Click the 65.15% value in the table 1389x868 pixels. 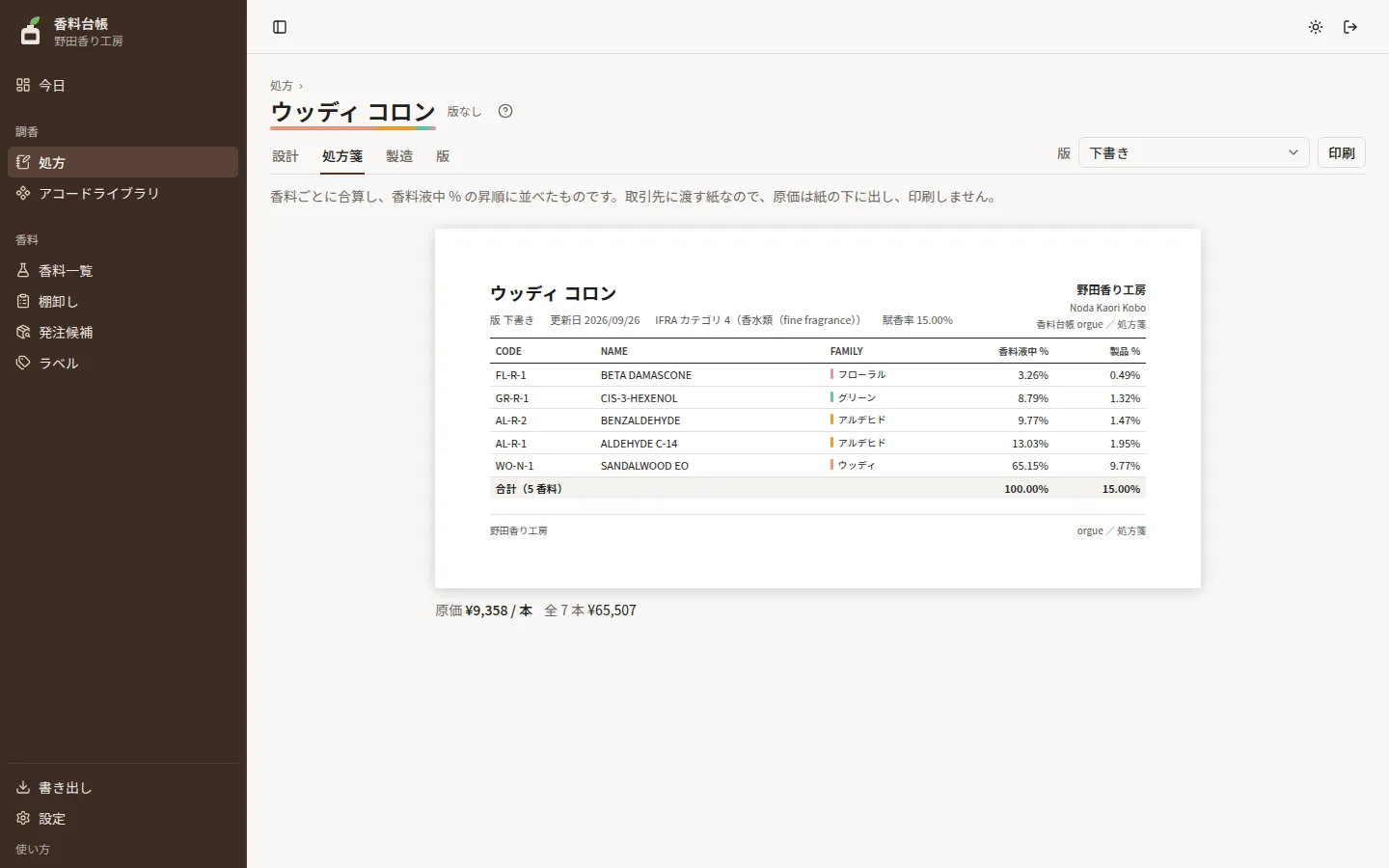(x=1030, y=466)
